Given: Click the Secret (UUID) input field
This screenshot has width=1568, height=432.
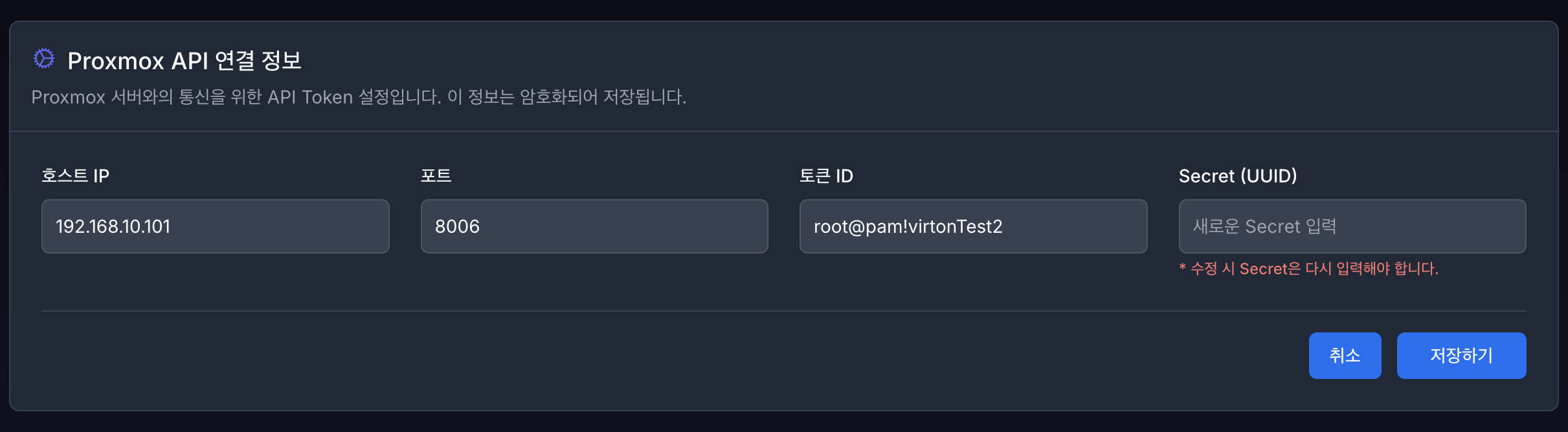Looking at the screenshot, I should [x=1352, y=226].
